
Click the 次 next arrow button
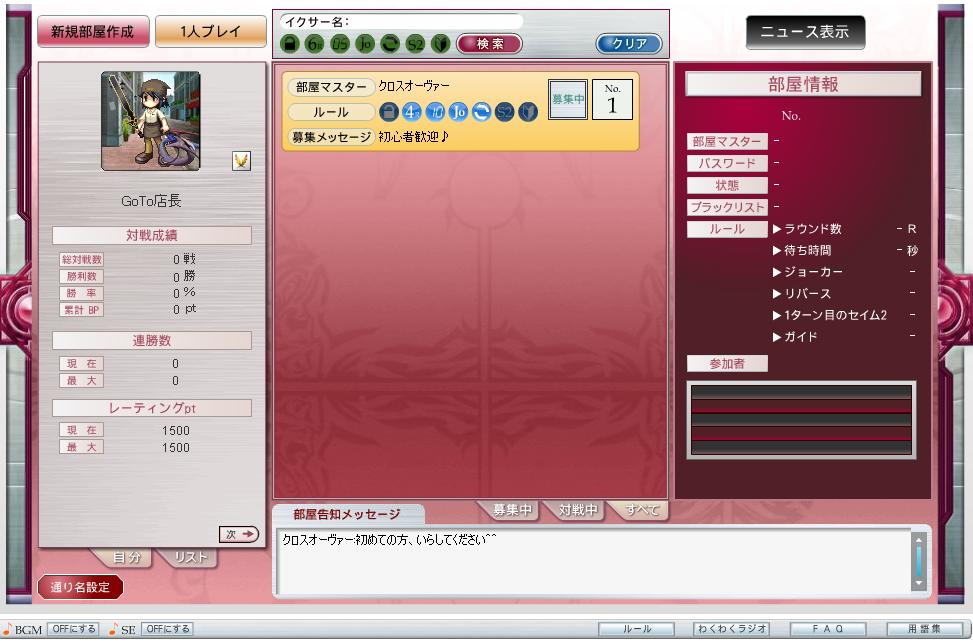click(x=240, y=535)
